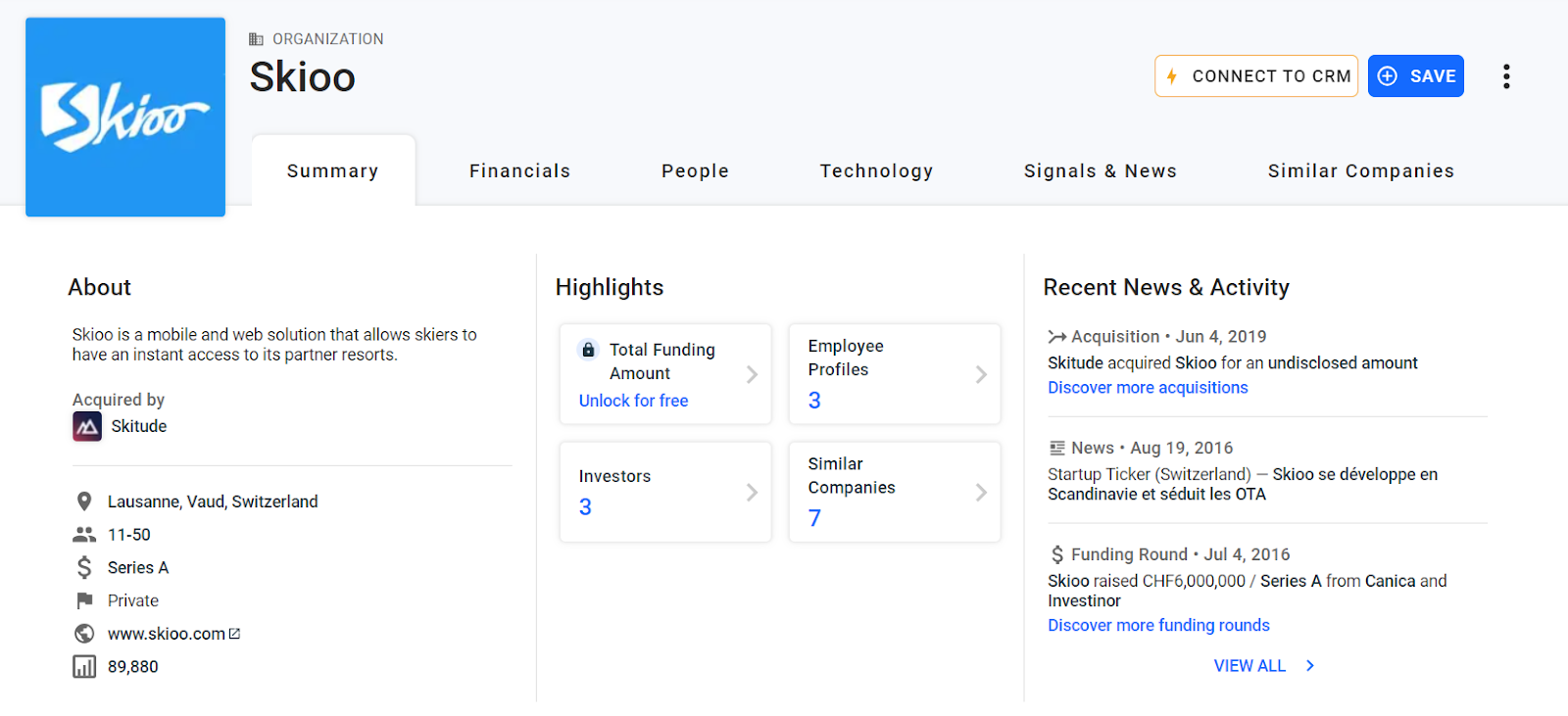1568x716 pixels.
Task: Switch to the Similar Companies tab
Action: (1360, 170)
